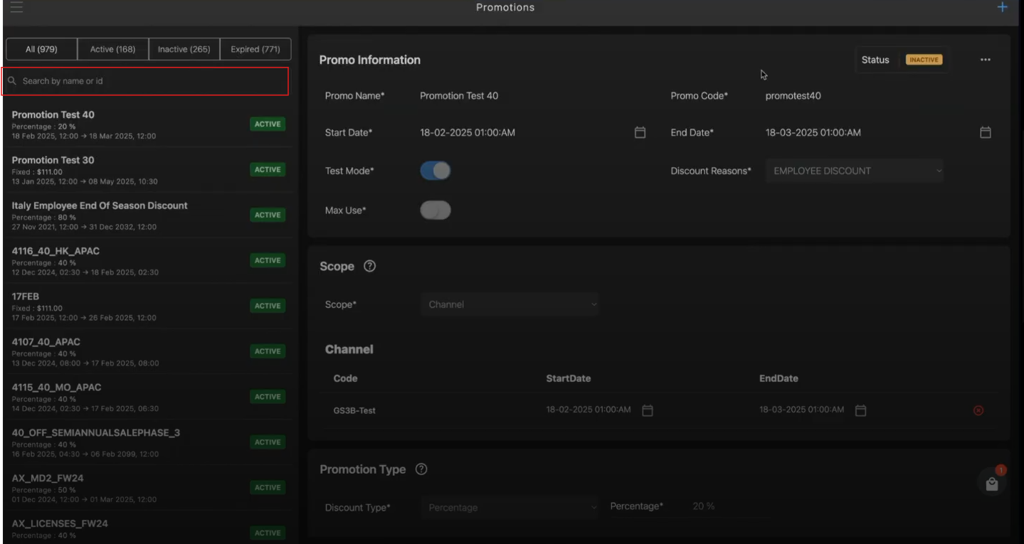Screen dimensions: 1024x544
Task: Select the AX_MD2_FW24 promotion
Action: [x=149, y=487]
